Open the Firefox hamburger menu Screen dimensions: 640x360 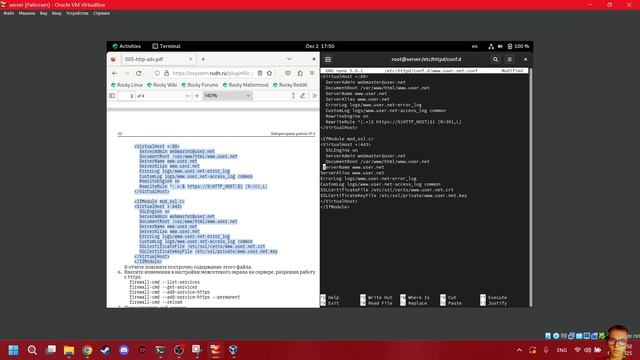[312, 73]
